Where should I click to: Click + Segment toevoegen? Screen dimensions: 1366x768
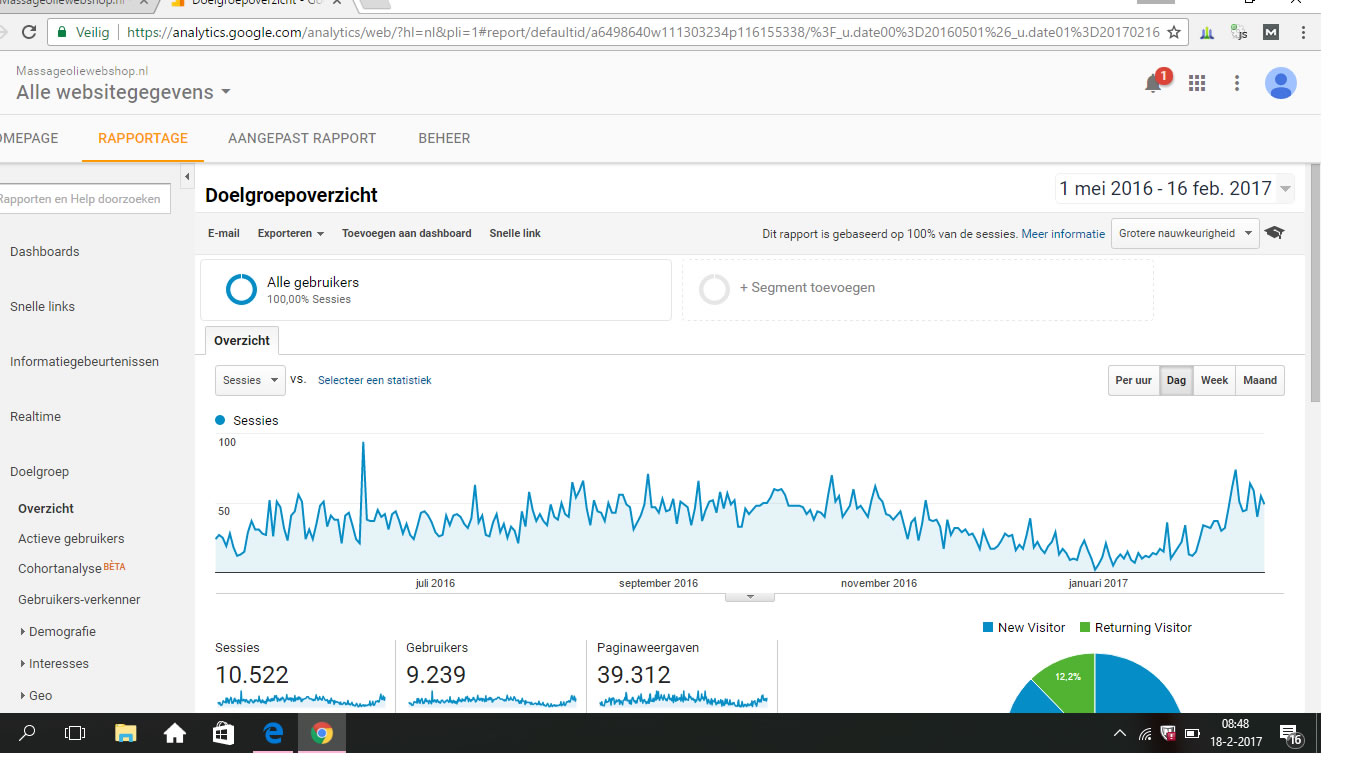807,288
